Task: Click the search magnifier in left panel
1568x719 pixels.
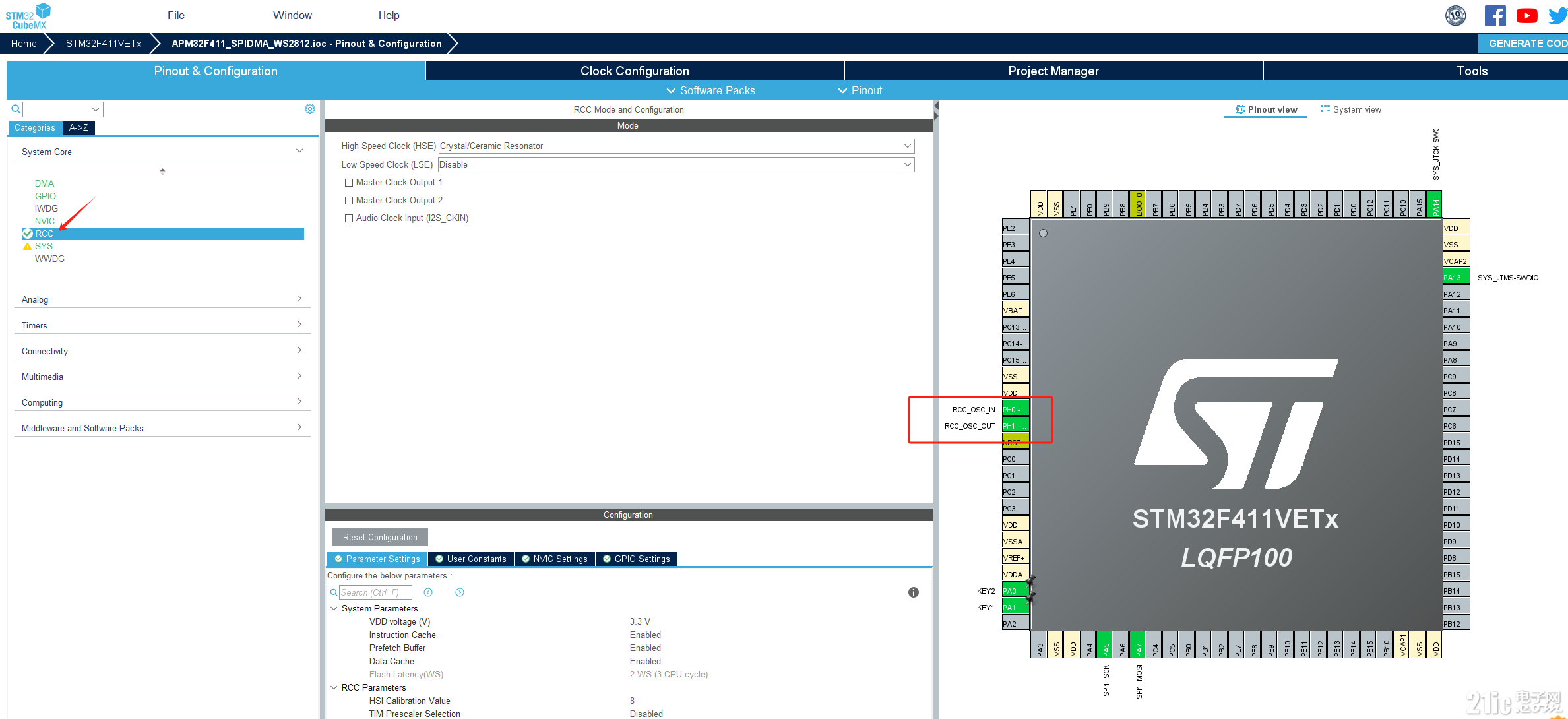Action: tap(15, 109)
